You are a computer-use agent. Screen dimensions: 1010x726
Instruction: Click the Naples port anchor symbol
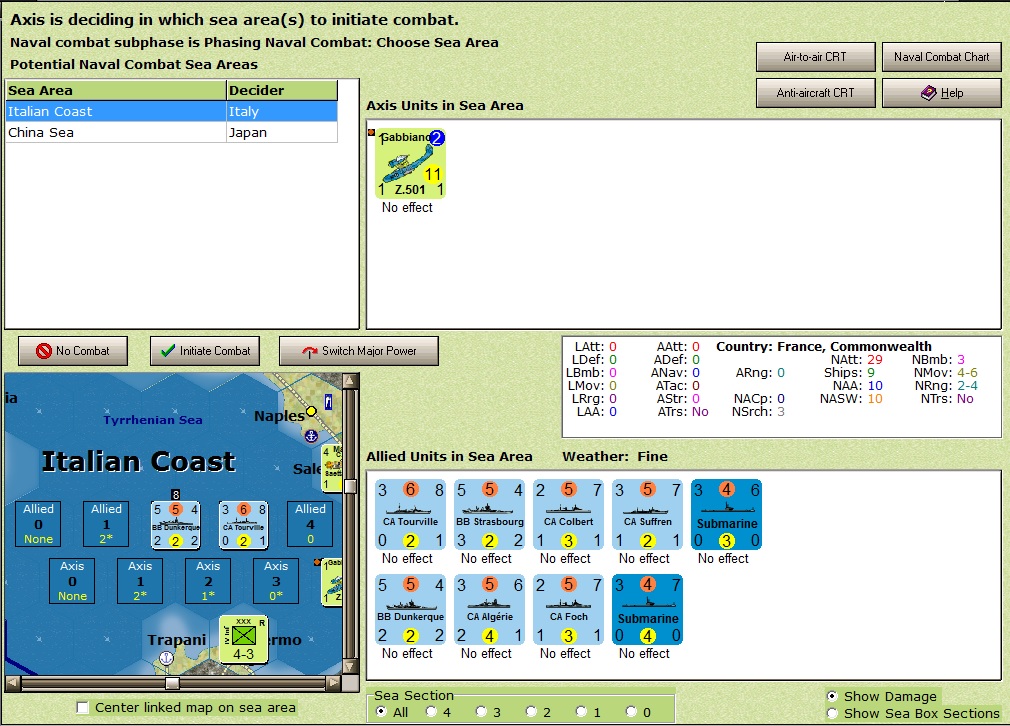[x=312, y=436]
